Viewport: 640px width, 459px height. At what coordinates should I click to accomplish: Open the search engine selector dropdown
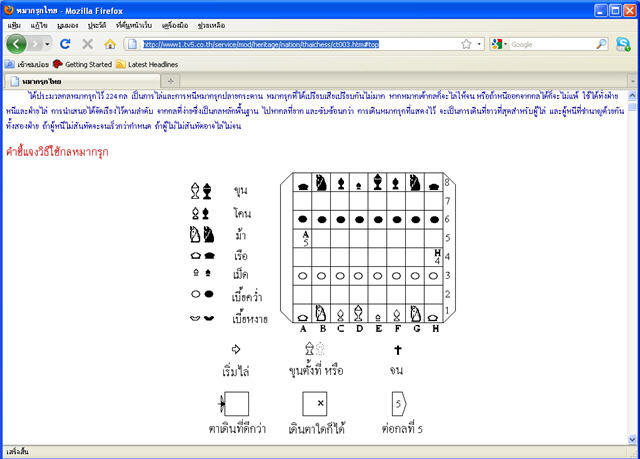click(x=500, y=44)
